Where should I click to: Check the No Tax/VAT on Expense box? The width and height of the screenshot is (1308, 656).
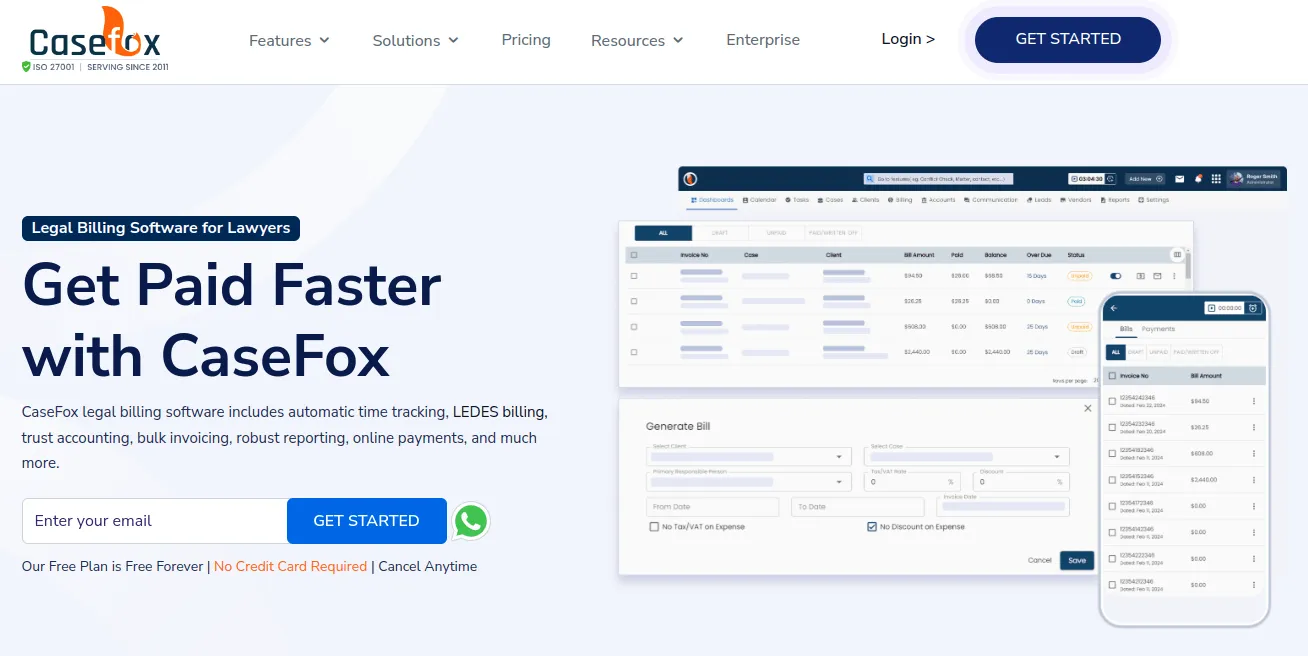click(x=654, y=527)
